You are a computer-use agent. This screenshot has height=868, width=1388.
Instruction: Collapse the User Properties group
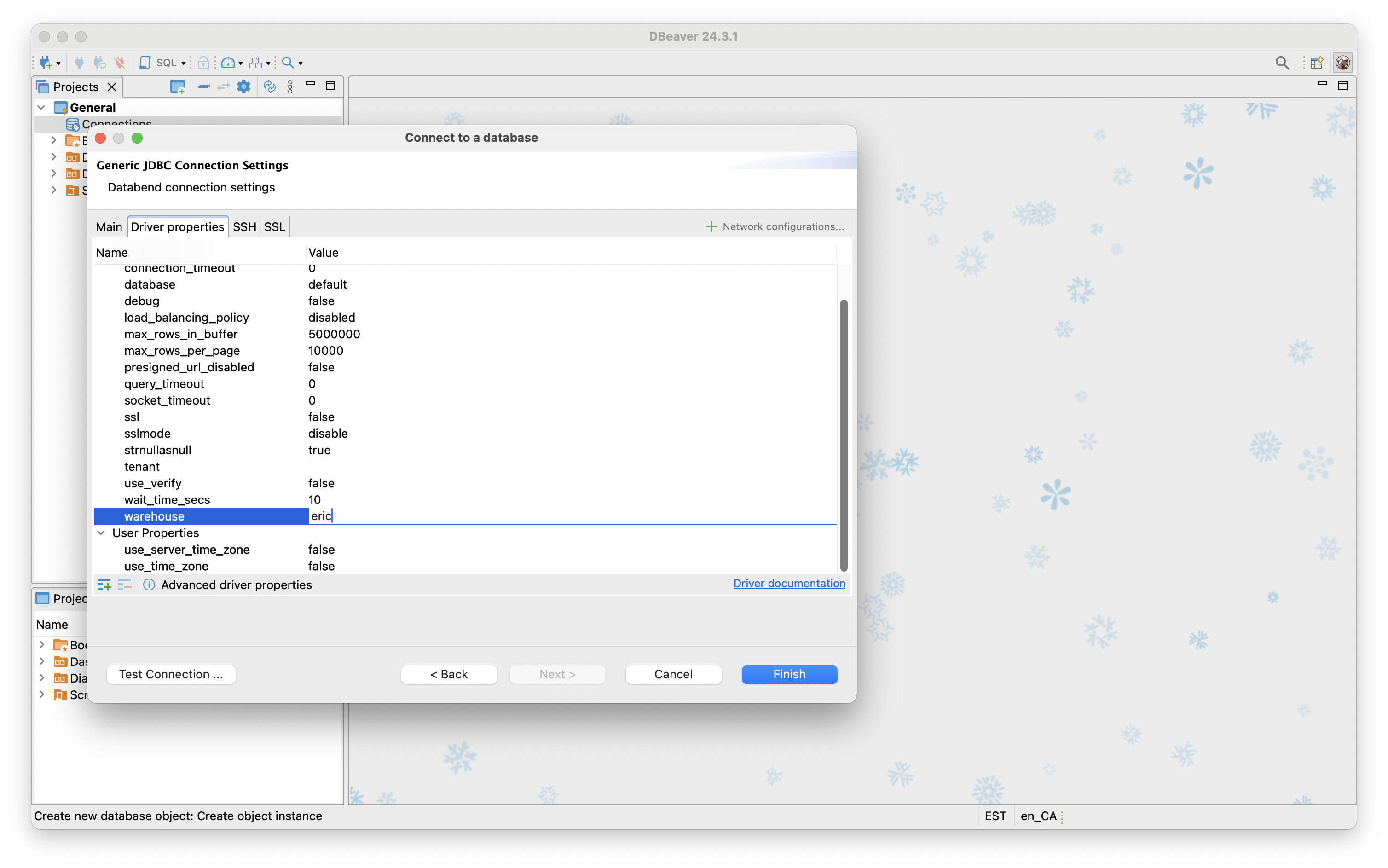101,533
